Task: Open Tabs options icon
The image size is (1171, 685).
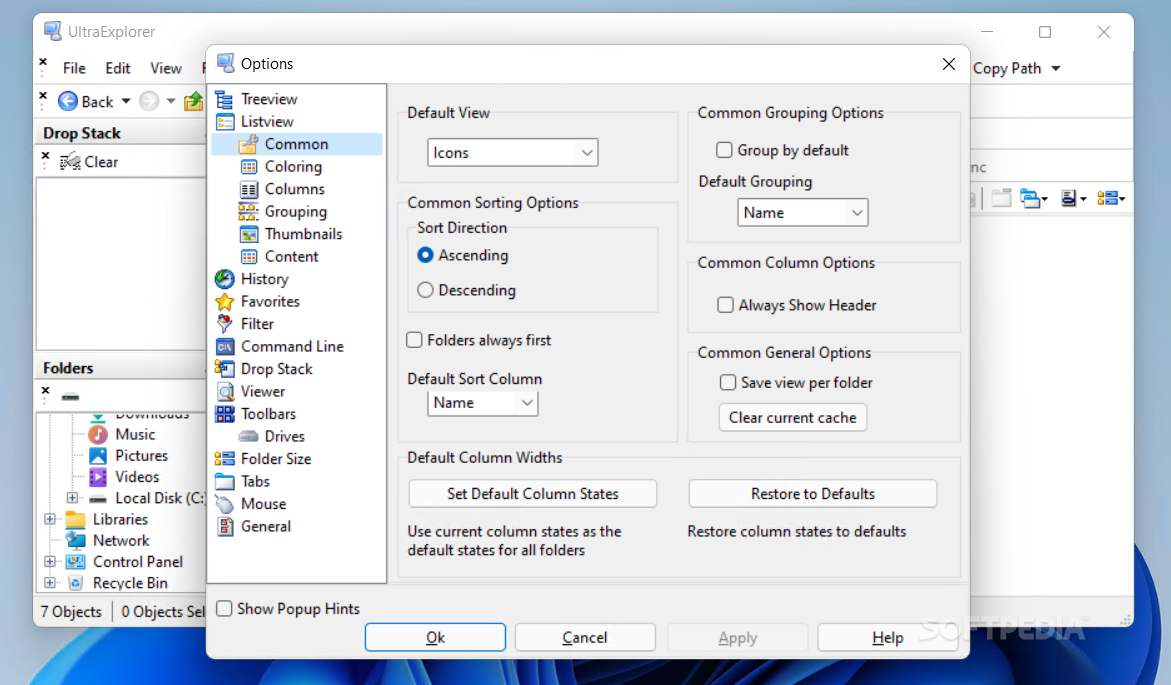Action: pos(225,481)
